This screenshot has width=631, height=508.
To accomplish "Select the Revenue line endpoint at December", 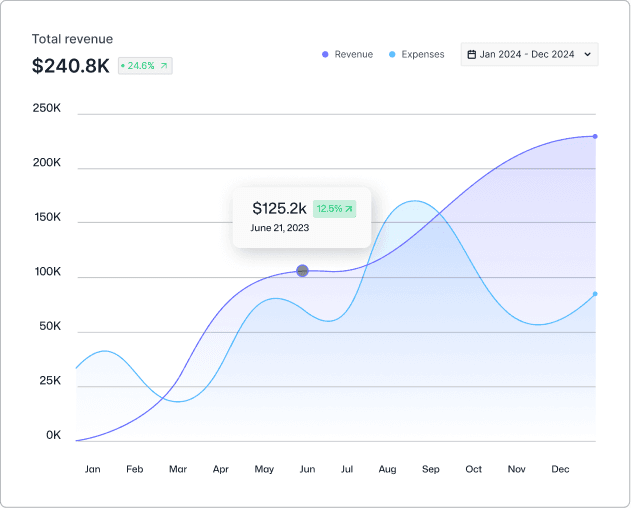I will [595, 136].
